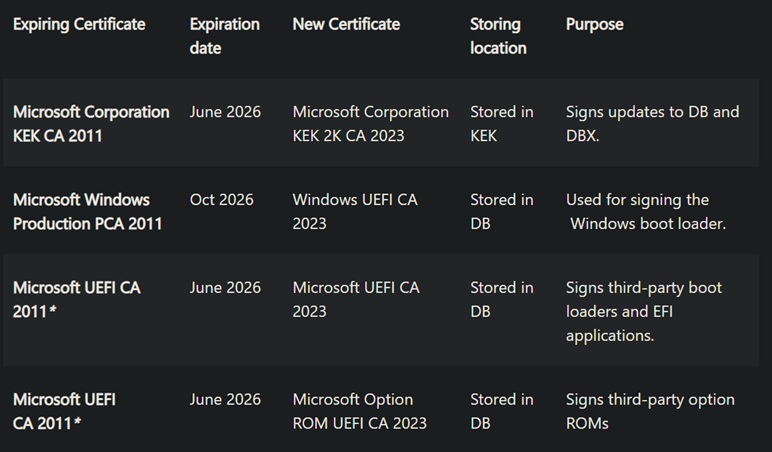The height and width of the screenshot is (452, 772).
Task: Click "Microsoft Corporation KEK 2K CA 2023" cell
Action: coord(370,123)
